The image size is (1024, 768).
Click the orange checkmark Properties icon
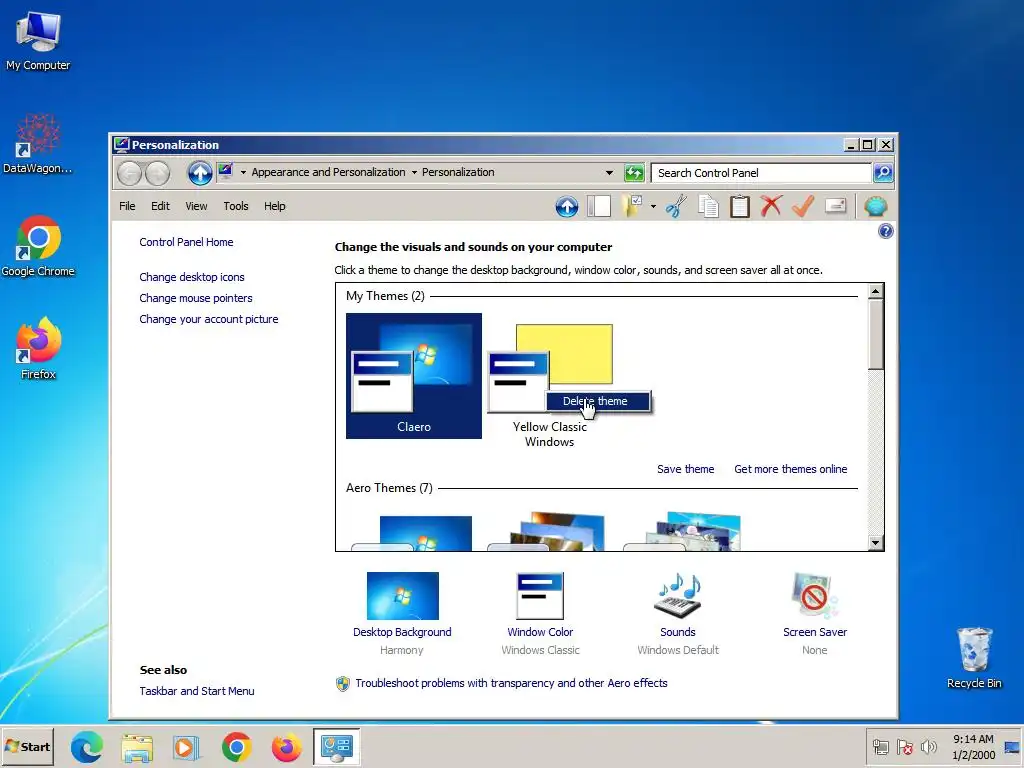[x=803, y=206]
